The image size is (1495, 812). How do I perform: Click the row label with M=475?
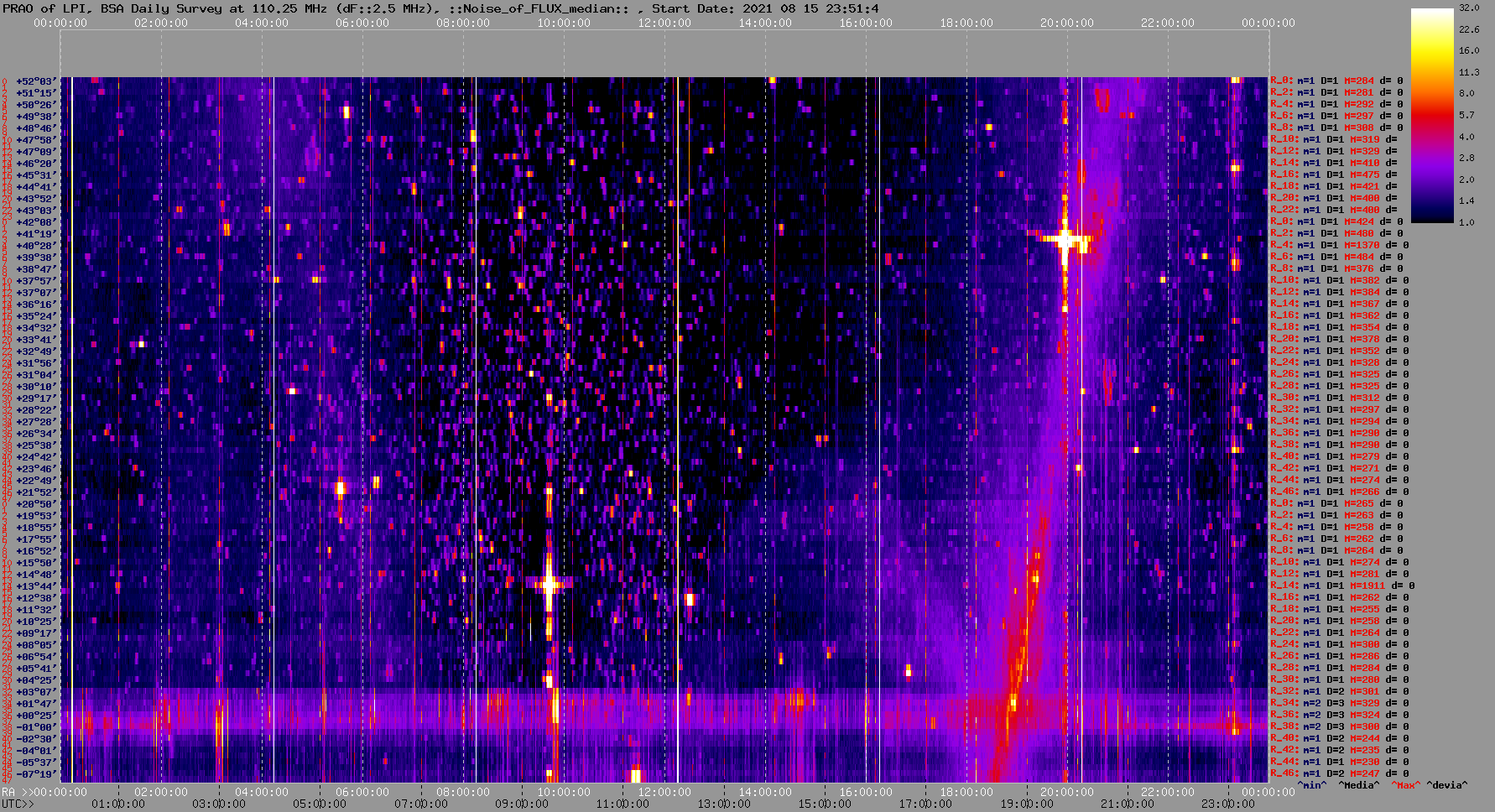(1333, 175)
